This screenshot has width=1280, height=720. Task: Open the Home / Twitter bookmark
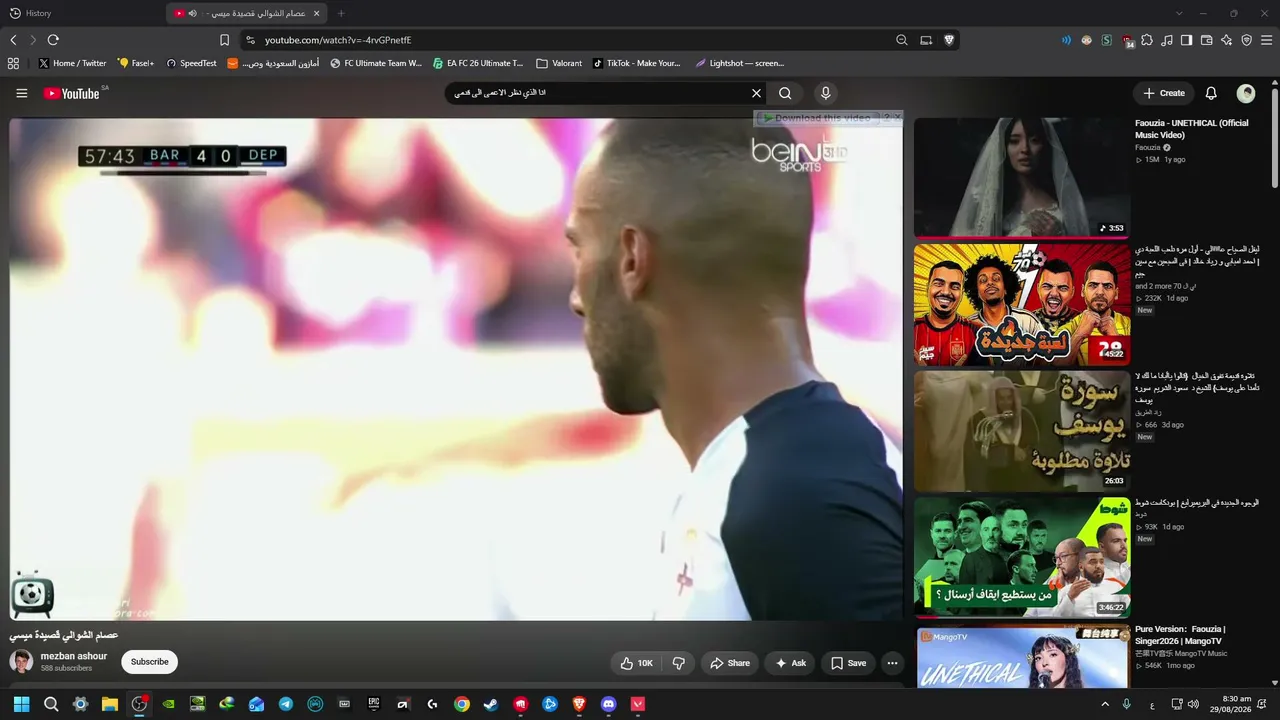point(72,63)
